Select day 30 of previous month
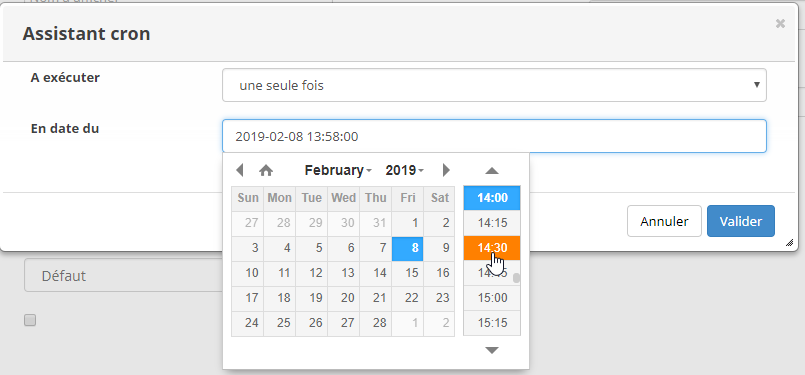The height and width of the screenshot is (375, 805). click(343, 223)
